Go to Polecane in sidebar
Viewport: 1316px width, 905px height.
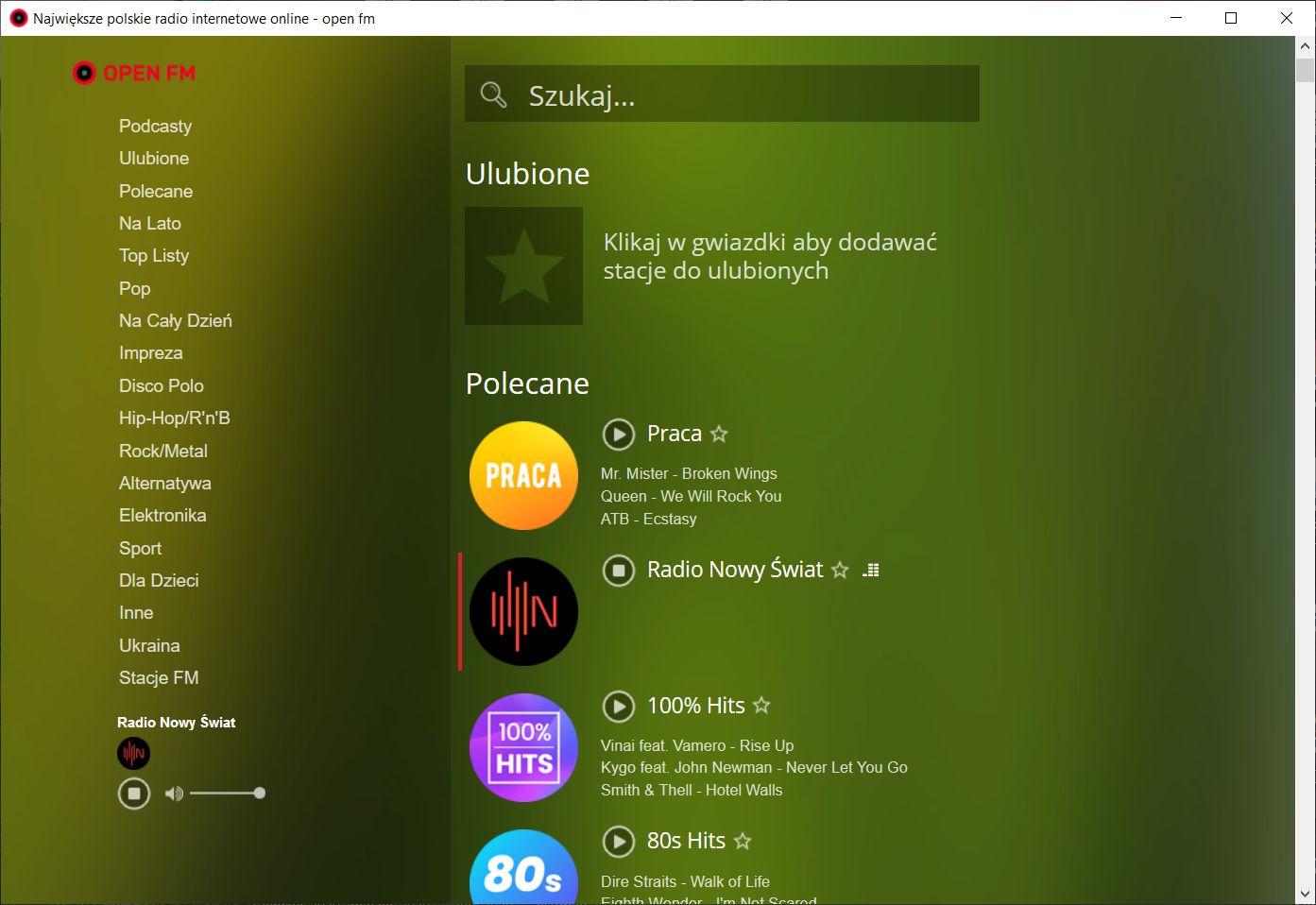tap(156, 191)
